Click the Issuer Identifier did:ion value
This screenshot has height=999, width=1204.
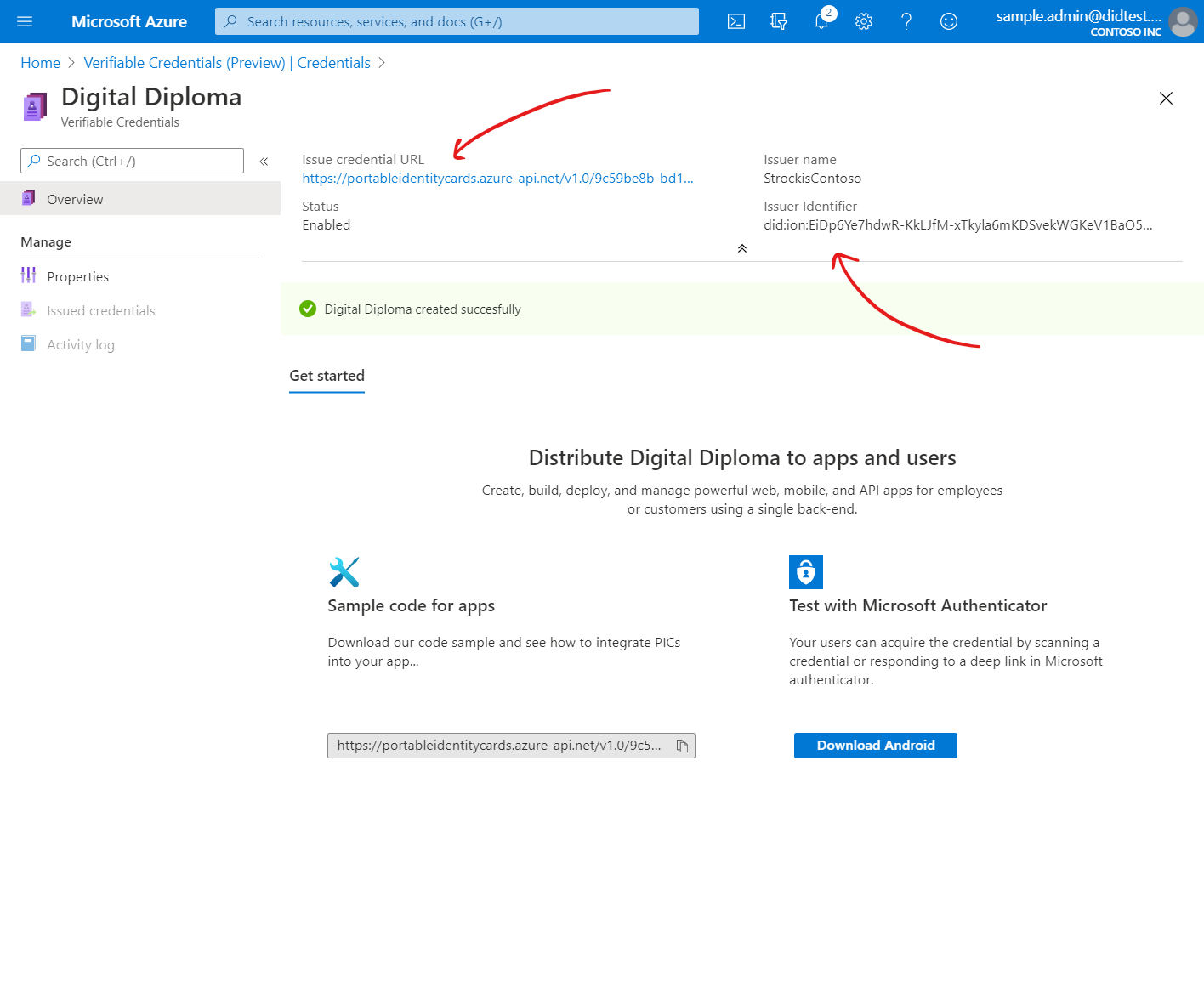point(958,225)
